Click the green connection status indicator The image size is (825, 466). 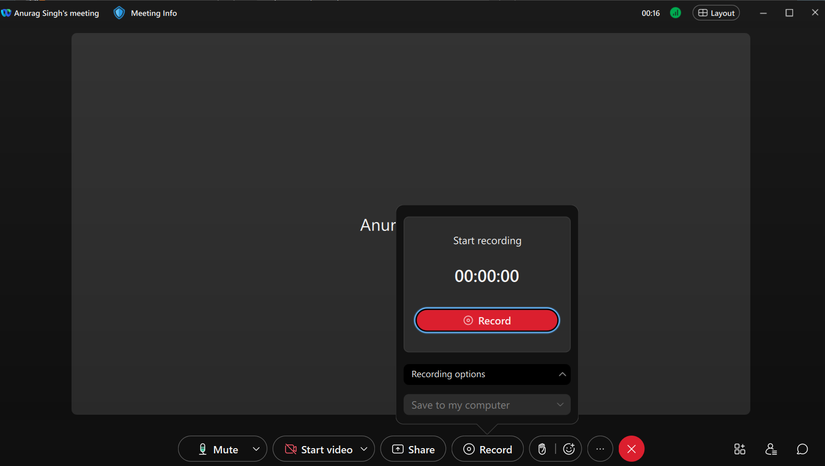click(675, 13)
